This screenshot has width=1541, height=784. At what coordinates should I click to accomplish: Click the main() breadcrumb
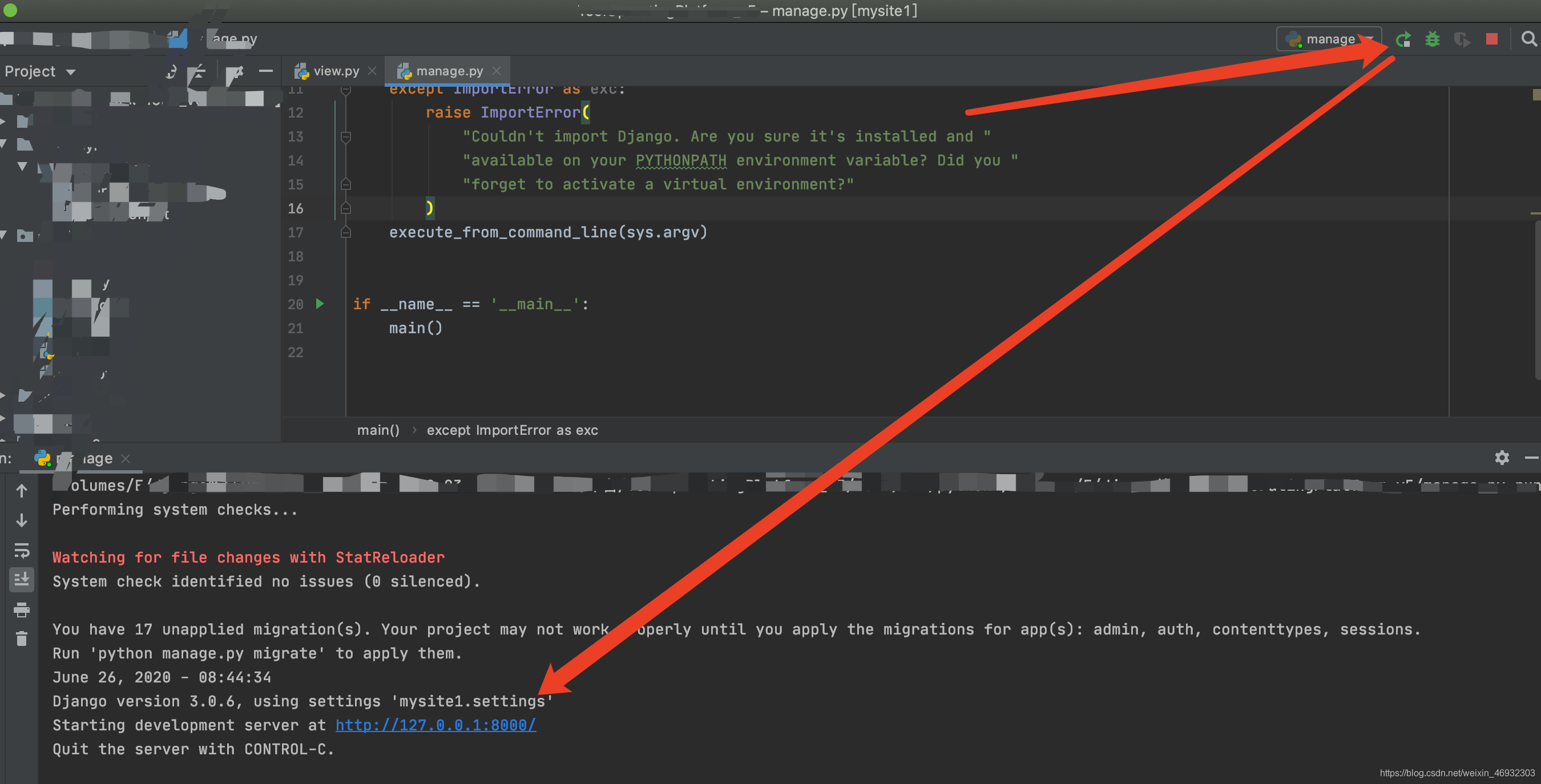point(378,430)
